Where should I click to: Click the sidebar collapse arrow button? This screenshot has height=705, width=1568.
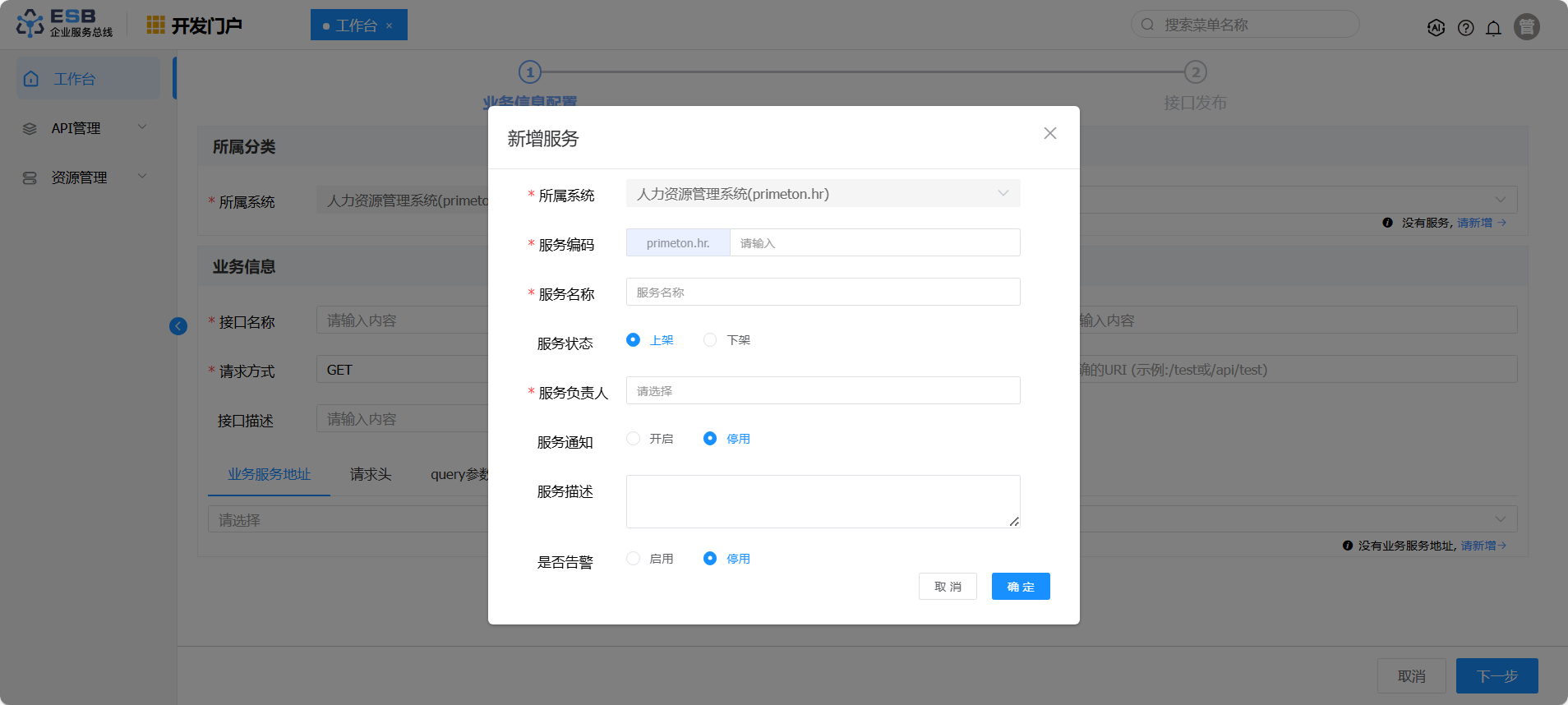pyautogui.click(x=178, y=326)
